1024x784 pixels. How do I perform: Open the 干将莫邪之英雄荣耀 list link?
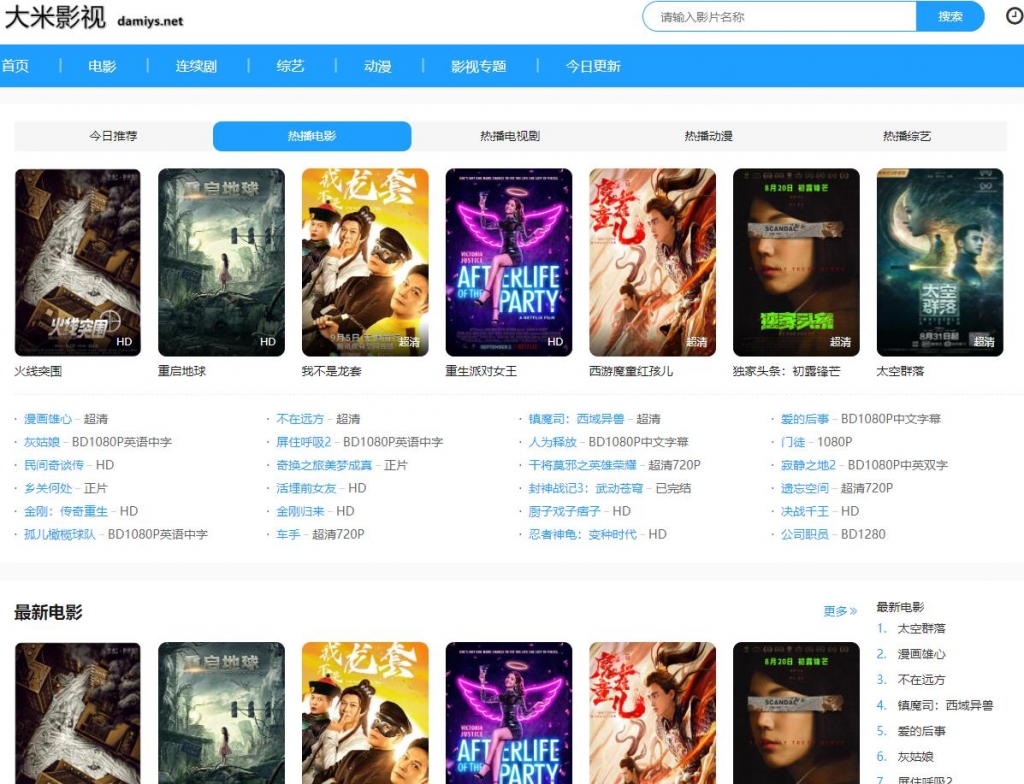[583, 465]
